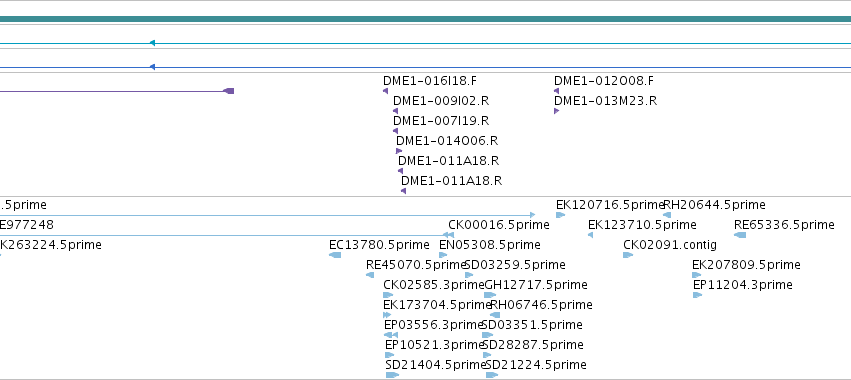Select the EC13780.5prime feature glyph
851x380 pixels.
click(335, 255)
